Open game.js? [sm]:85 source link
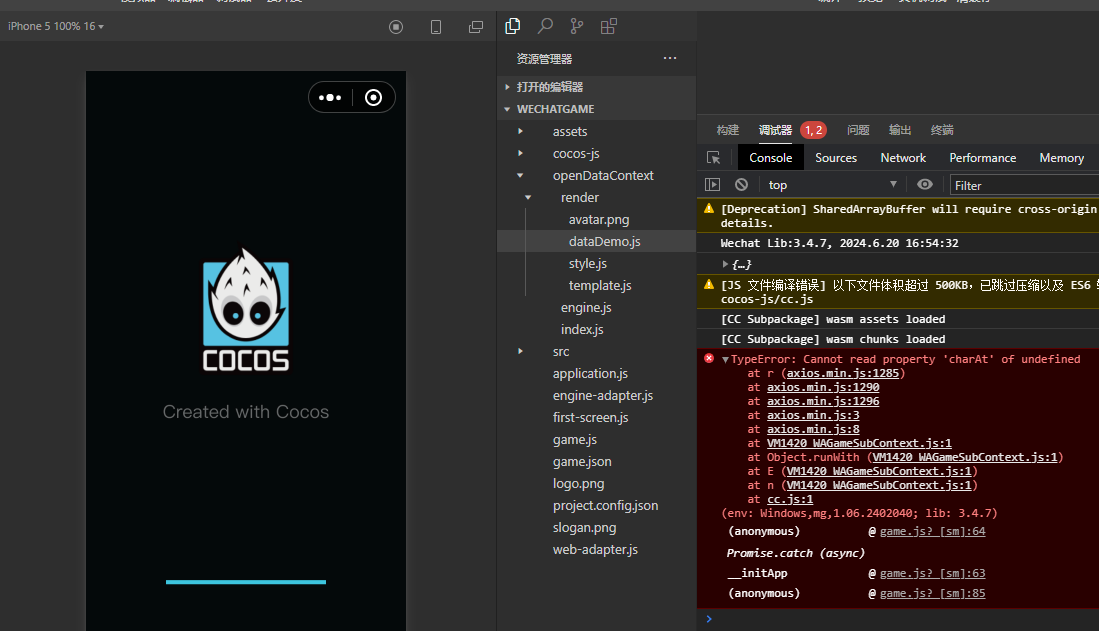The height and width of the screenshot is (631, 1099). [x=932, y=593]
